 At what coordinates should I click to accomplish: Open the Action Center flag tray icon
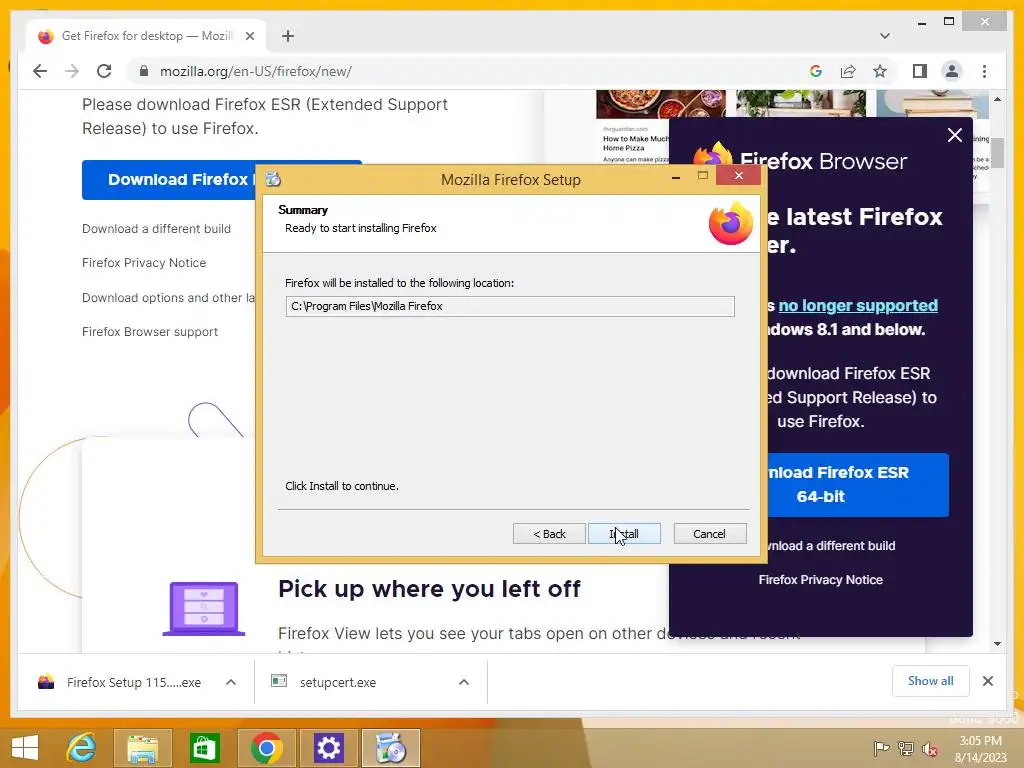(881, 748)
